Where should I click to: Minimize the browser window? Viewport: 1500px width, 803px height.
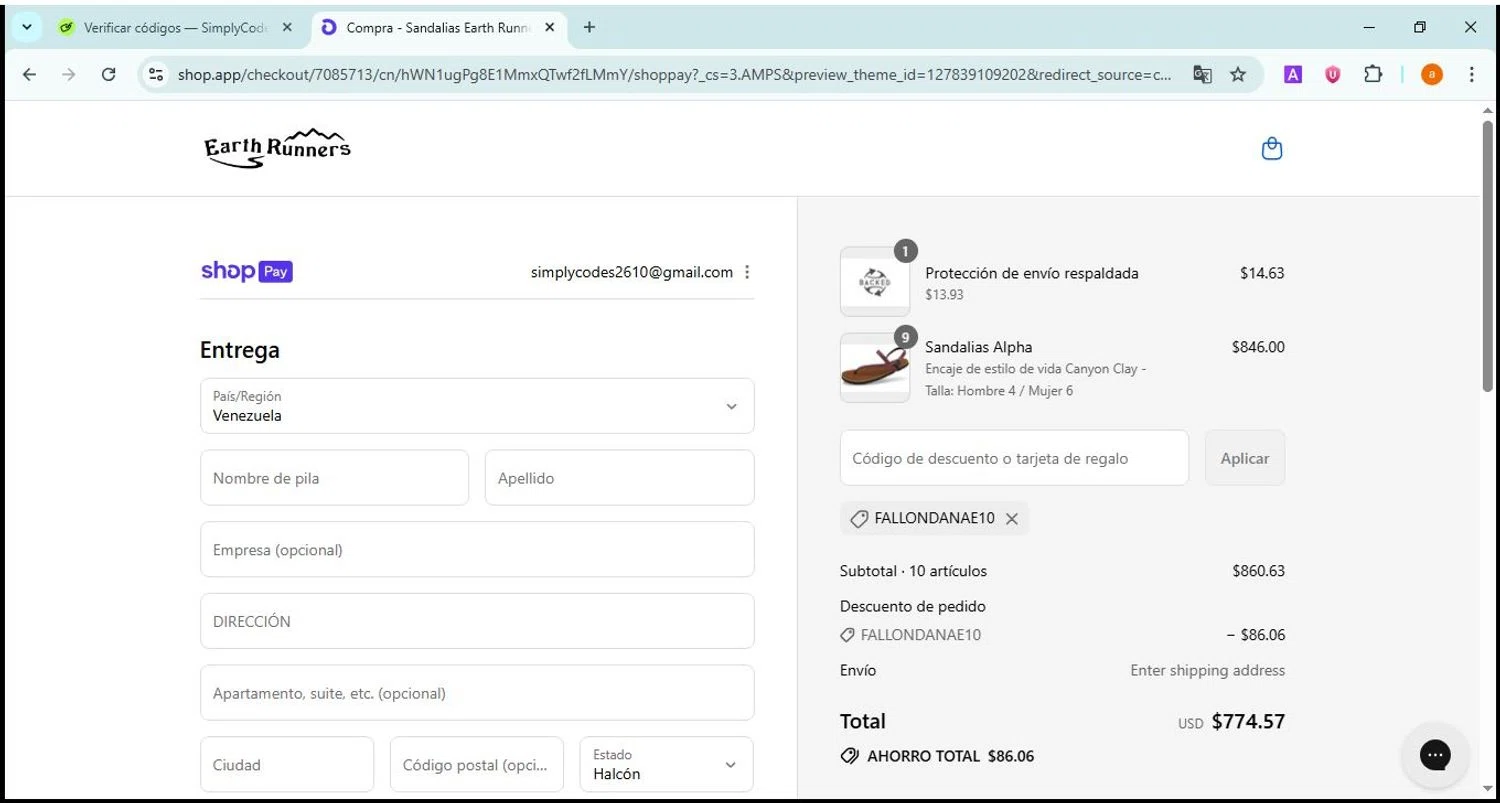pyautogui.click(x=1369, y=27)
